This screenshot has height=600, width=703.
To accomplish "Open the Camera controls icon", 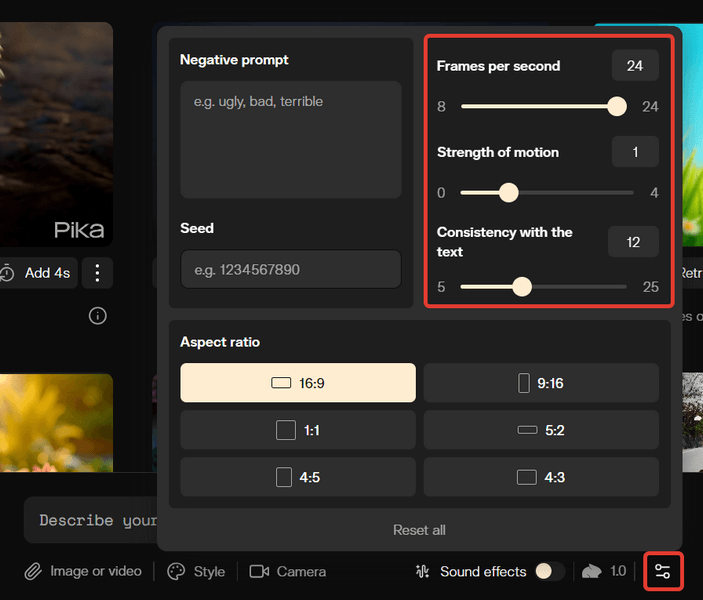I will click(259, 572).
